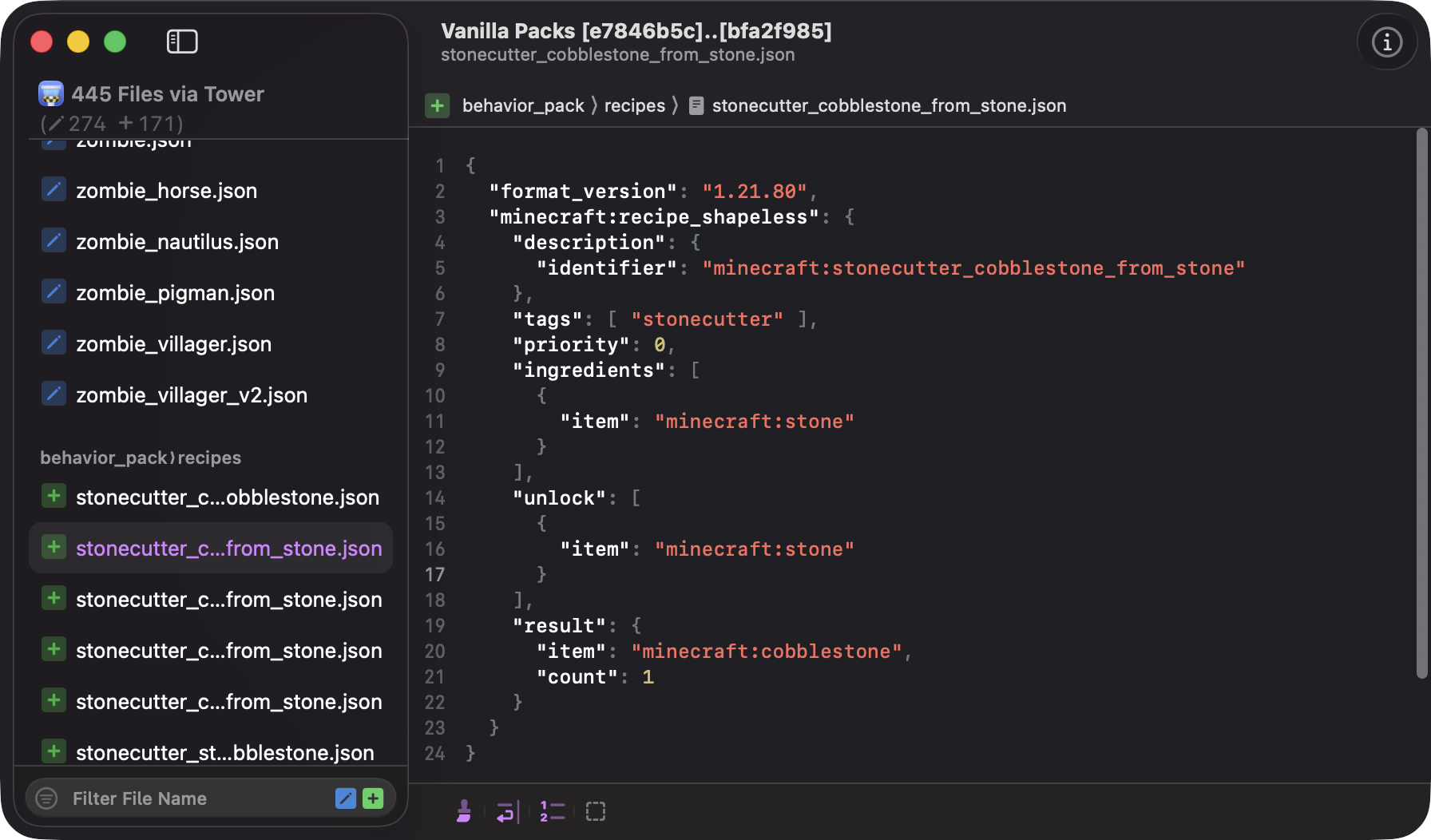This screenshot has width=1431, height=840.
Task: Open stonecutter_c...obblestone.json file
Action: click(x=227, y=497)
